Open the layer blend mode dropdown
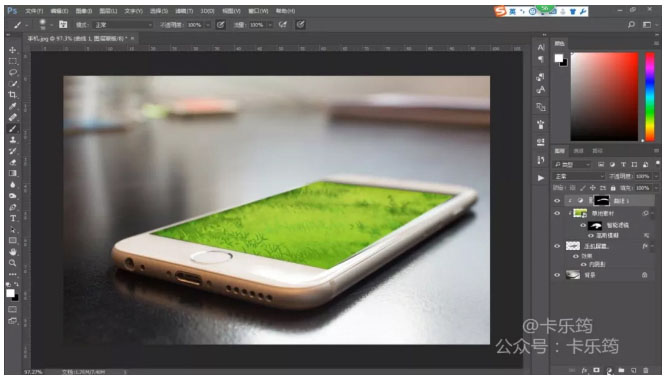The image size is (669, 380). pyautogui.click(x=579, y=176)
